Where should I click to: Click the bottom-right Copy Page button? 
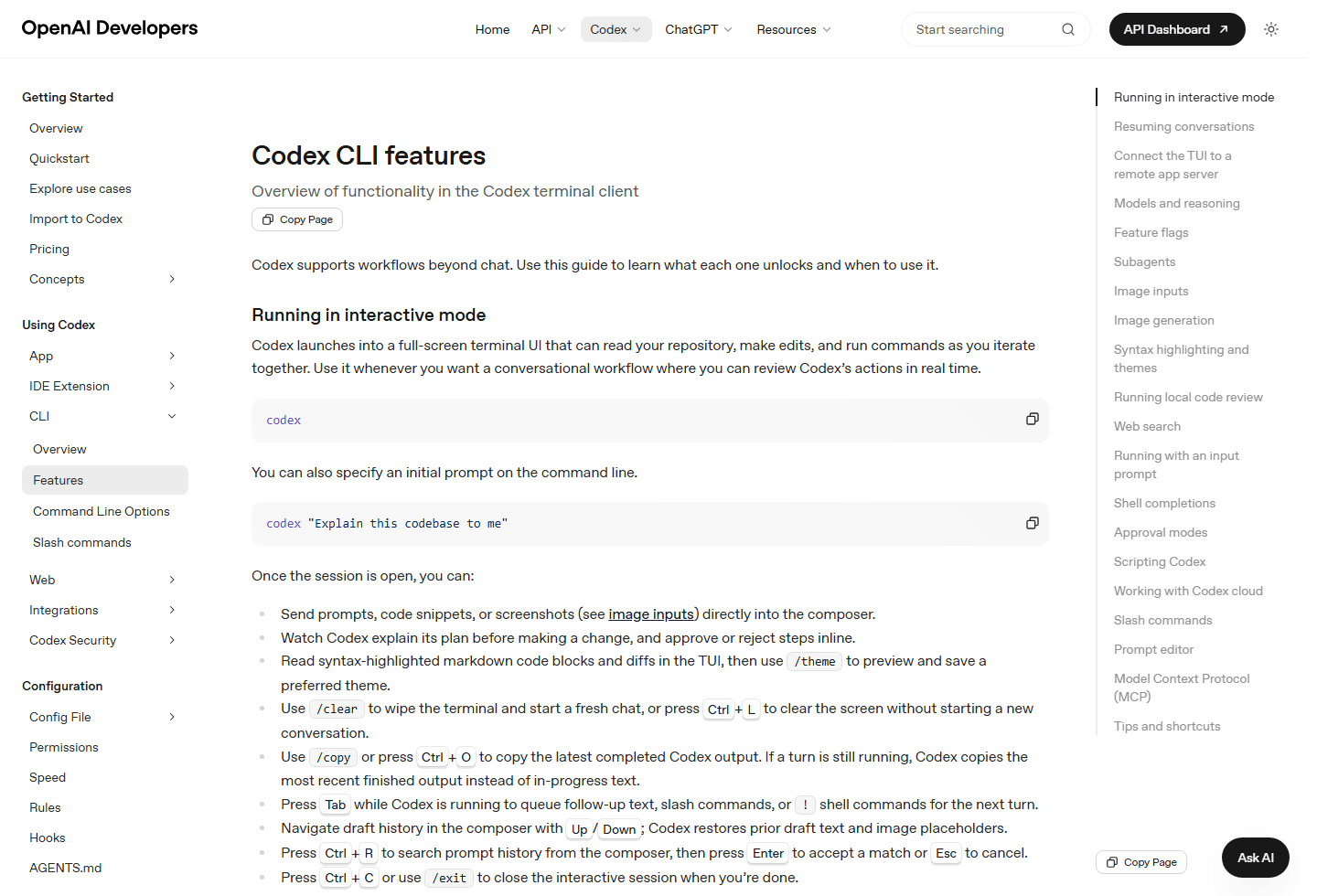1141,862
